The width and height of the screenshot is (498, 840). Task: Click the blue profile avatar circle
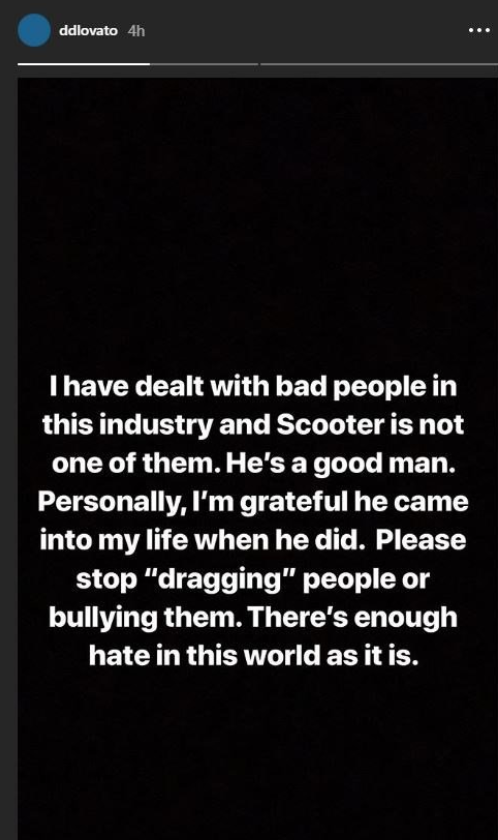[34, 31]
